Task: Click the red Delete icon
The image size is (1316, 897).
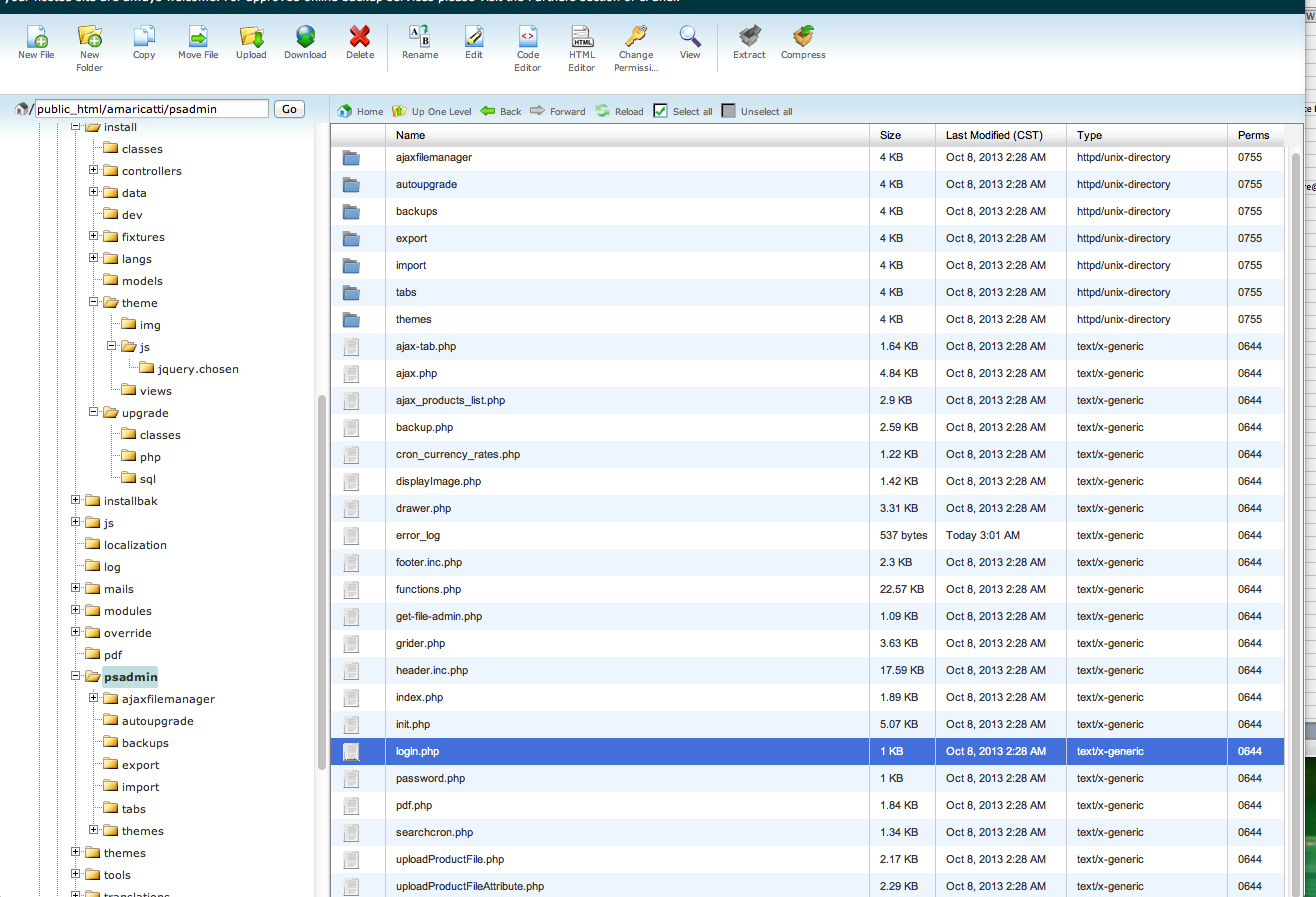Action: coord(360,37)
